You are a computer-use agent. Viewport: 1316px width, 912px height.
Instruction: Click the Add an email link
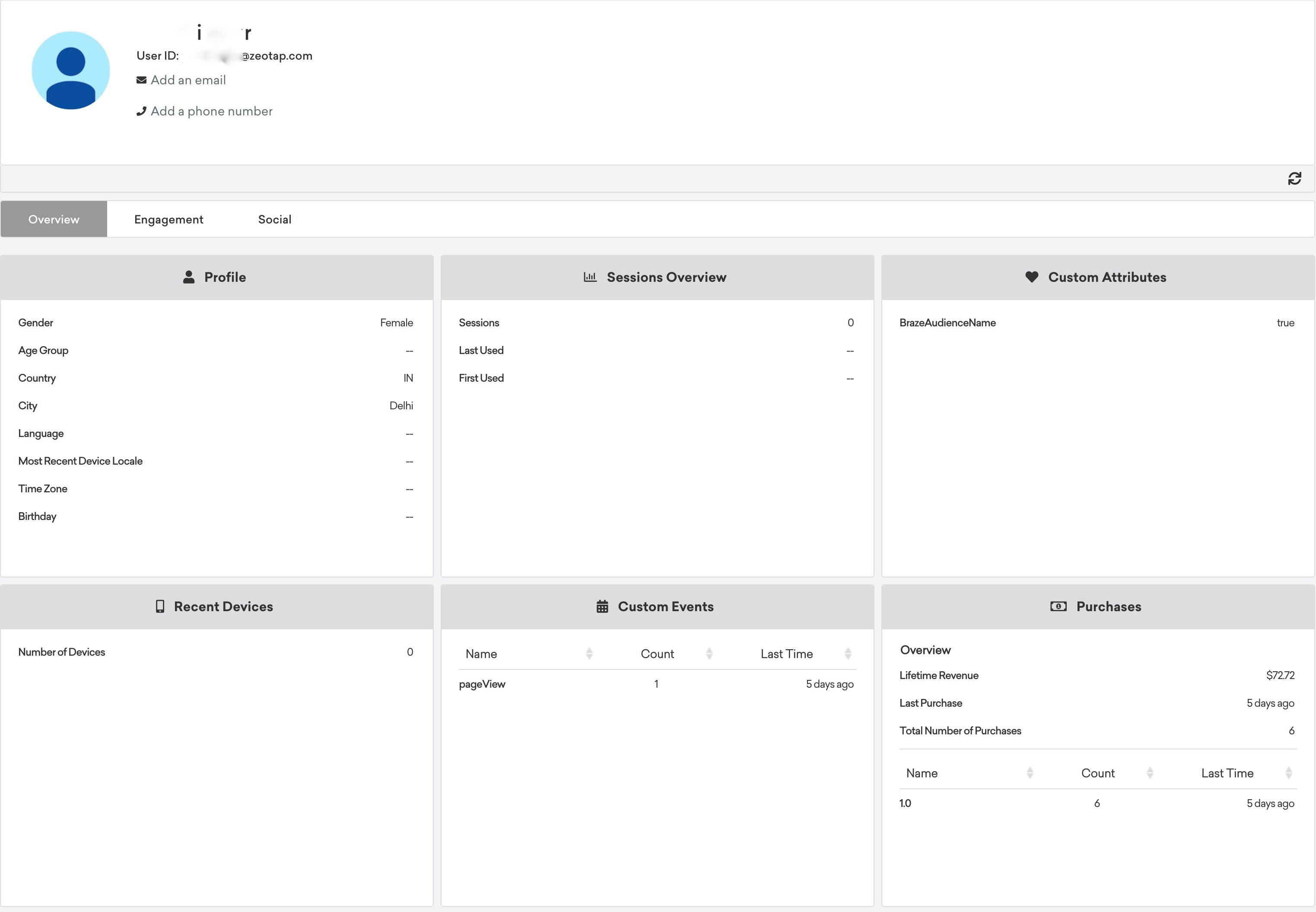click(x=188, y=80)
